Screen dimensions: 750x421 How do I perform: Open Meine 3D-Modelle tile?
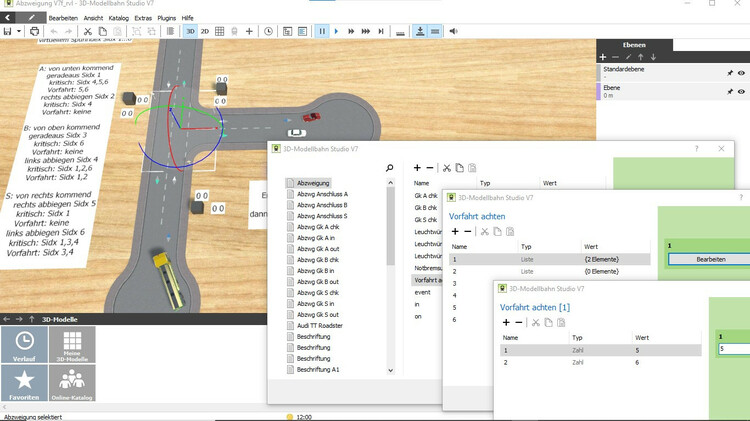click(72, 344)
